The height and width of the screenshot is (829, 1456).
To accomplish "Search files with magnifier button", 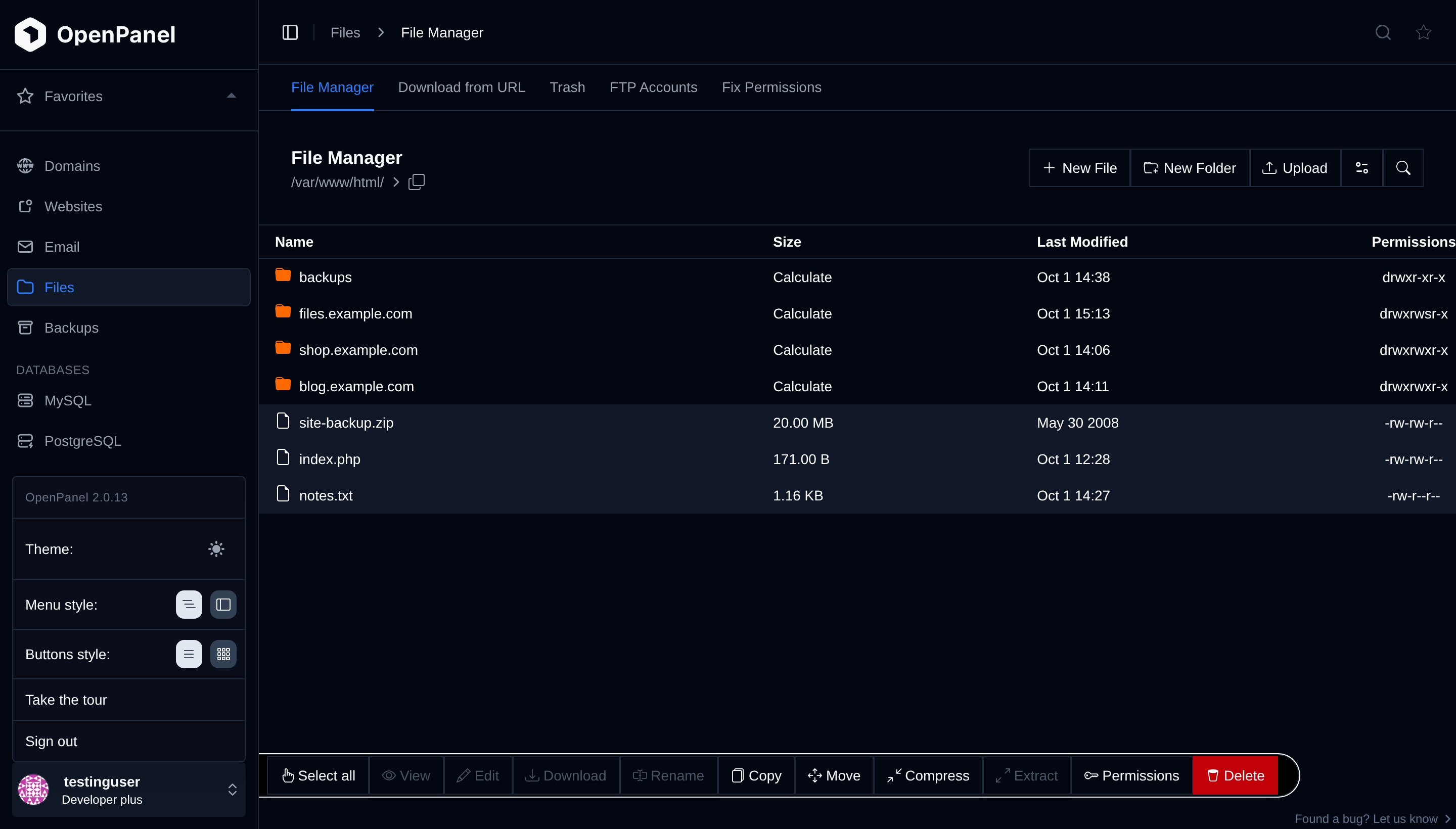I will tap(1403, 168).
